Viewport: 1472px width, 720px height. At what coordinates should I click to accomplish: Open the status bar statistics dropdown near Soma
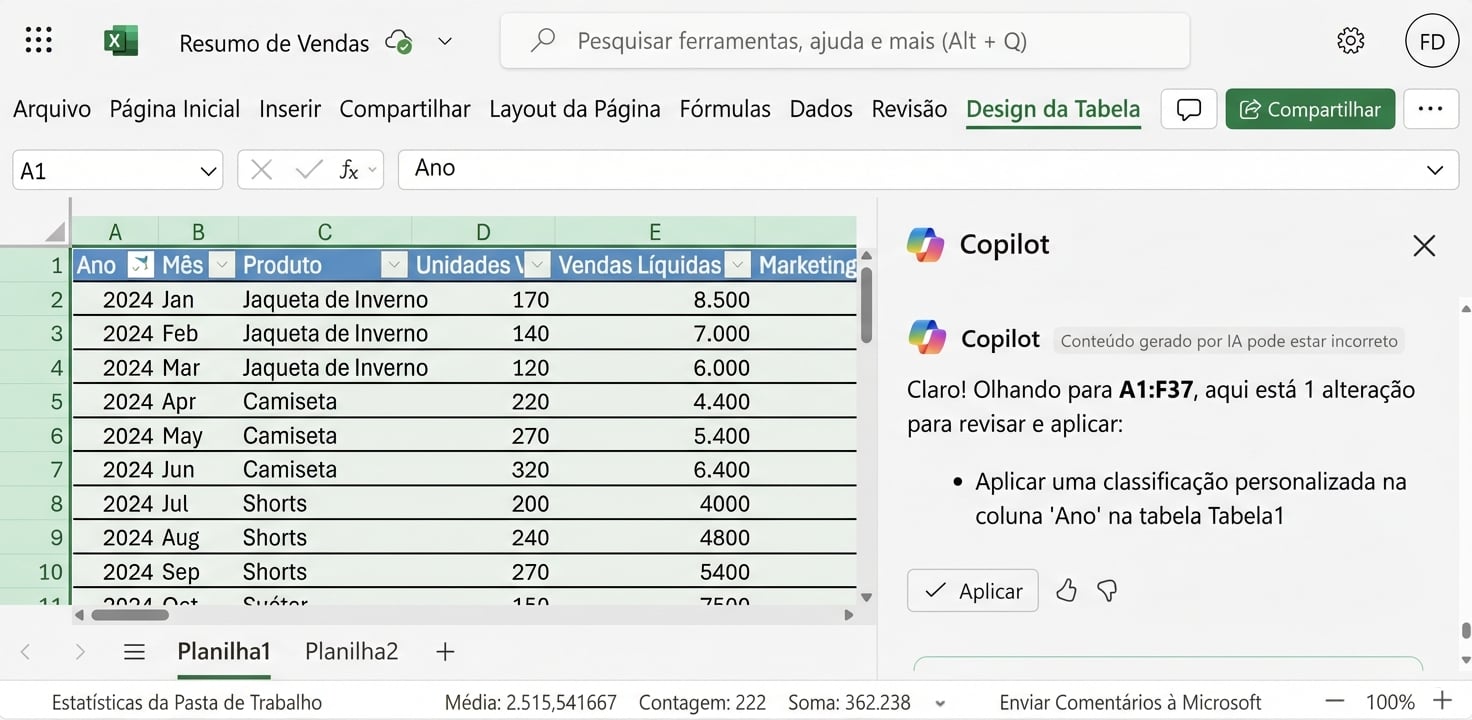[938, 702]
